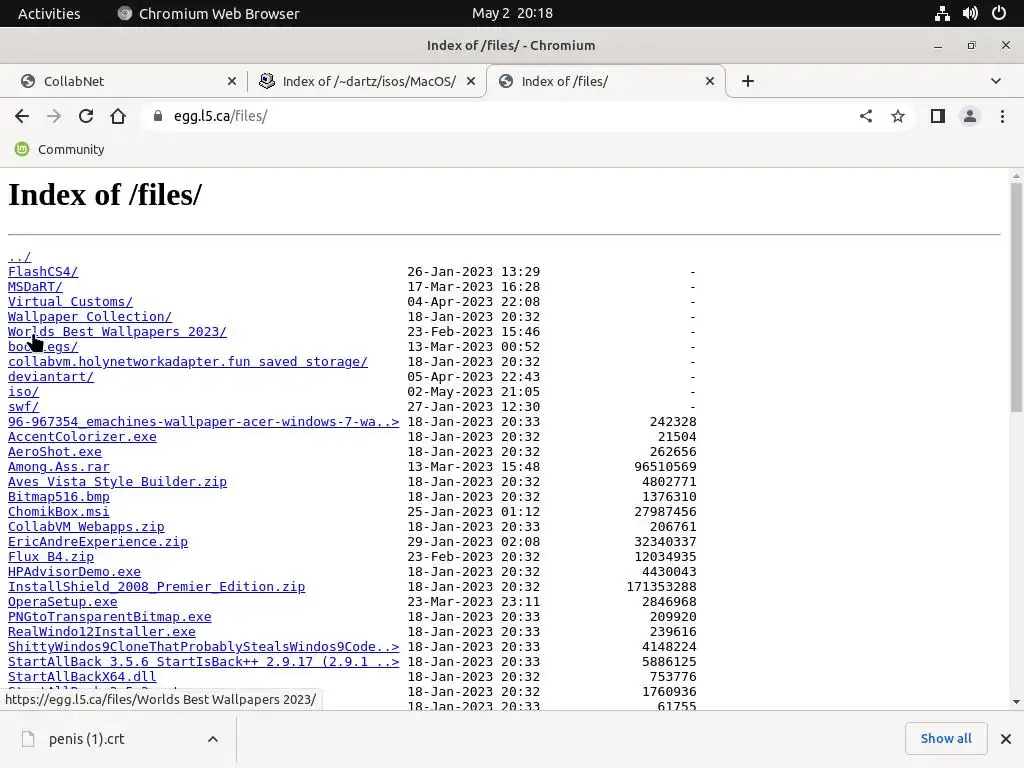Open the FlashCS4/ folder
1024x768 pixels.
[x=43, y=272]
